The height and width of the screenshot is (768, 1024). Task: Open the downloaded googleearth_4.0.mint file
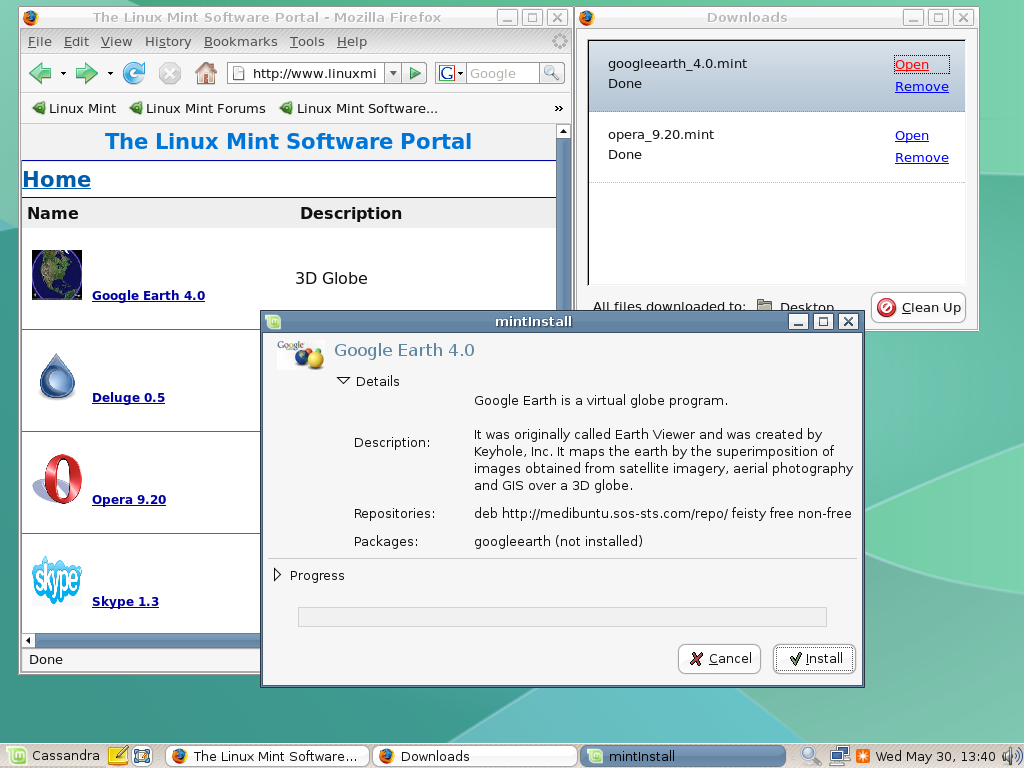click(x=912, y=65)
